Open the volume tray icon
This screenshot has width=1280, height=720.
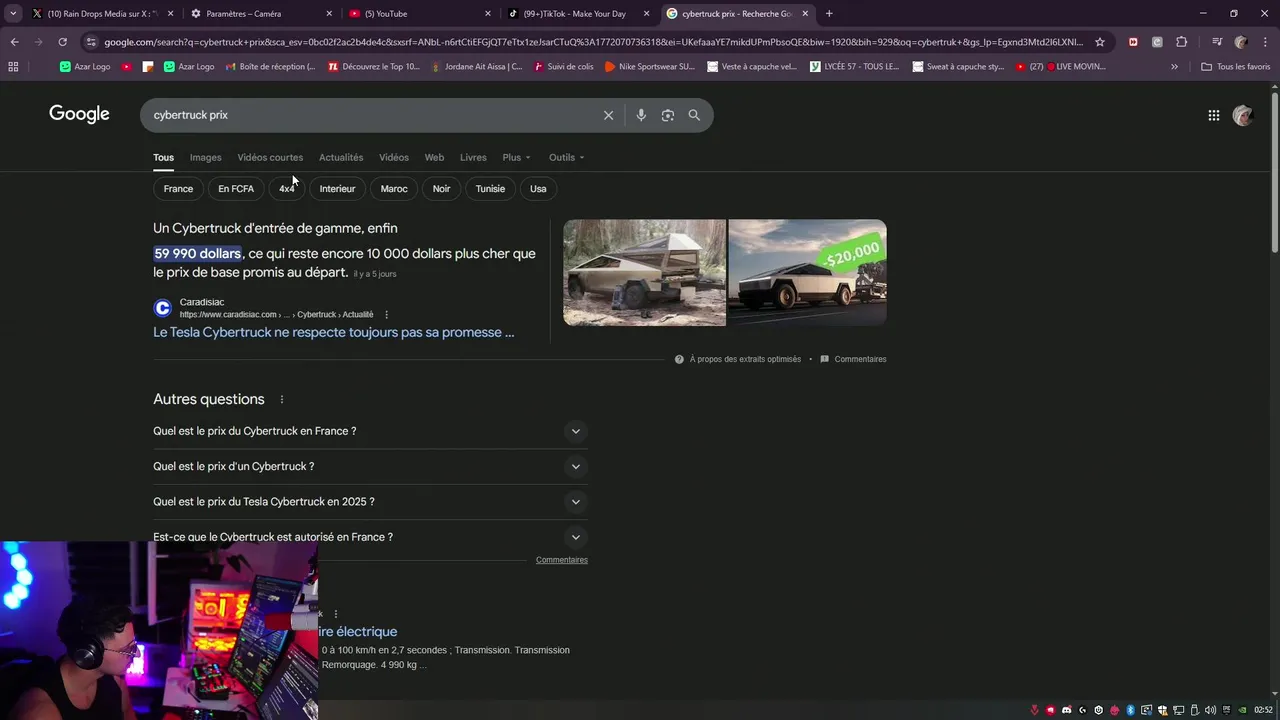click(1211, 710)
